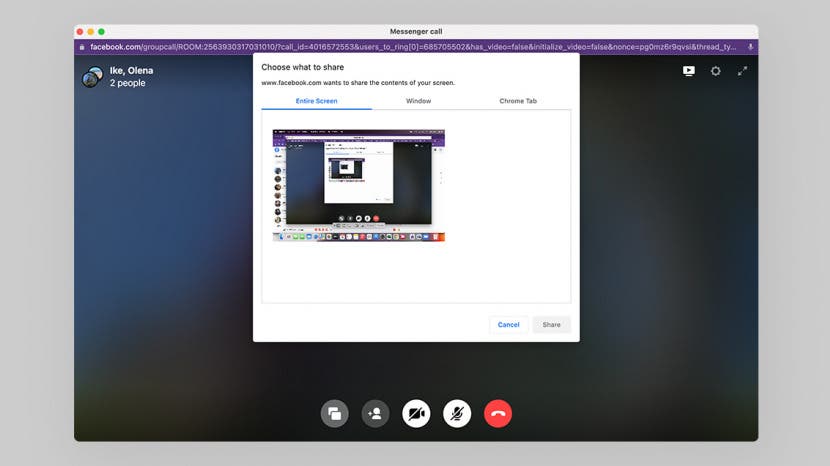Click the Share button

coord(551,325)
